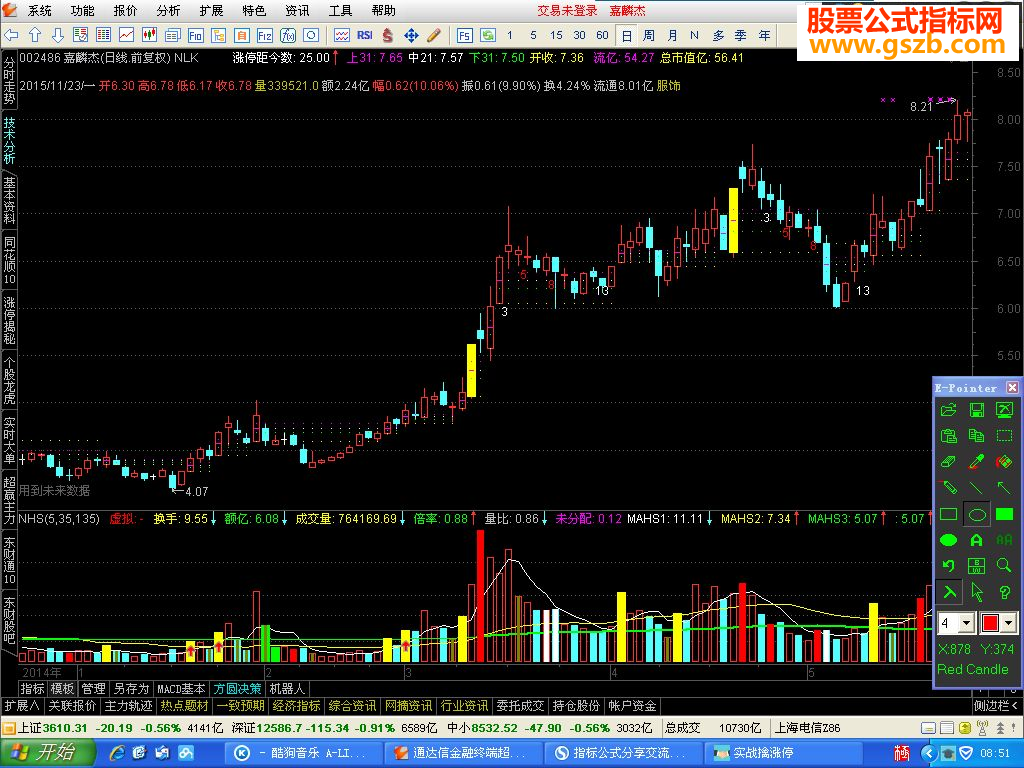Click the undo arrow in E-Pointer
1024x768 pixels.
click(948, 566)
